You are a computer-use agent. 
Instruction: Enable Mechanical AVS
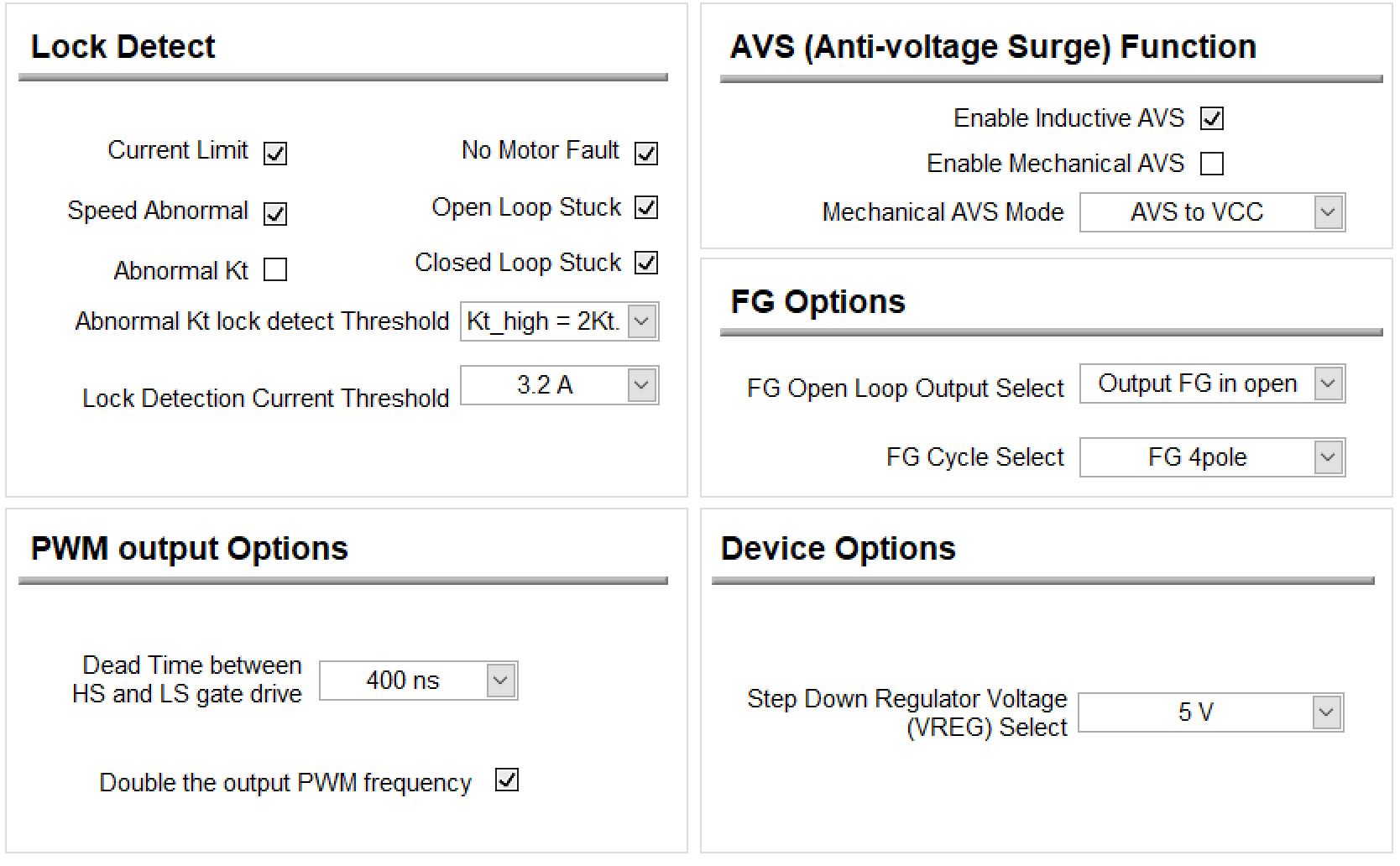point(1214,164)
